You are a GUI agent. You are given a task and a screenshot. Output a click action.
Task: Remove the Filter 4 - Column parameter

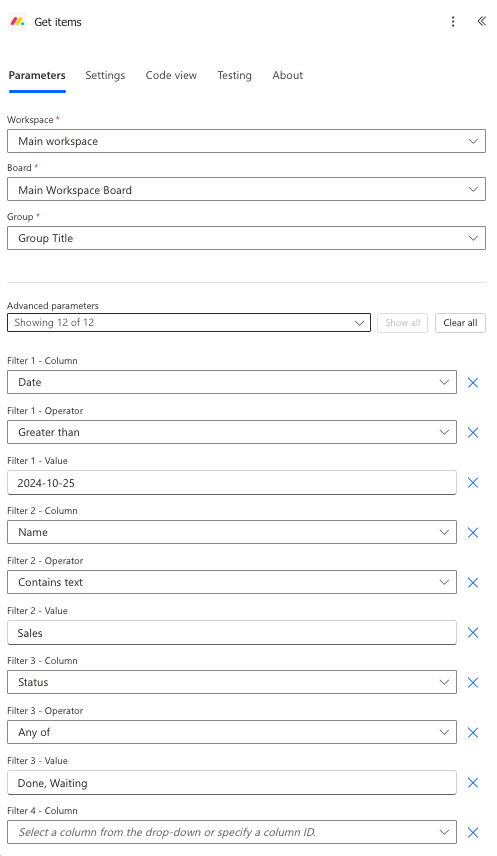(x=473, y=833)
